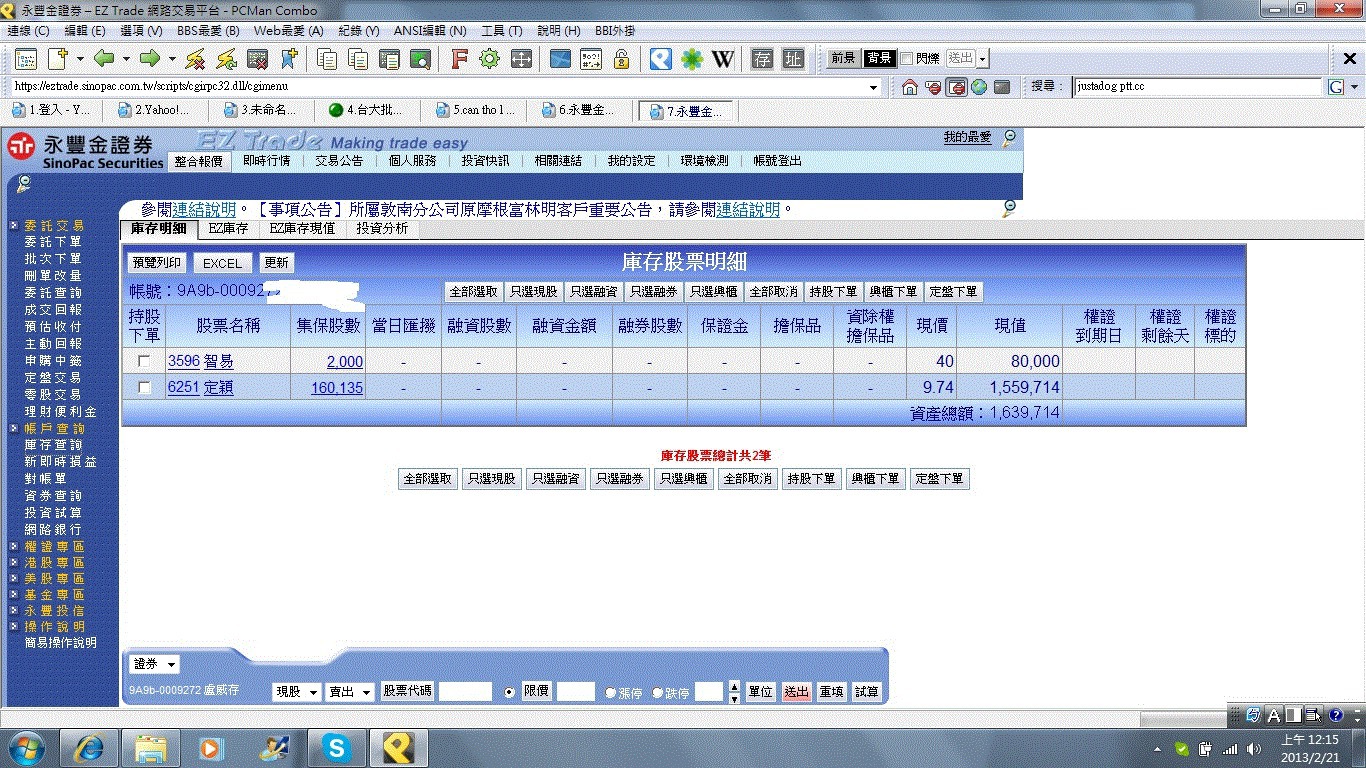
Task: Click the padlock icon in toolbar
Action: coord(621,59)
